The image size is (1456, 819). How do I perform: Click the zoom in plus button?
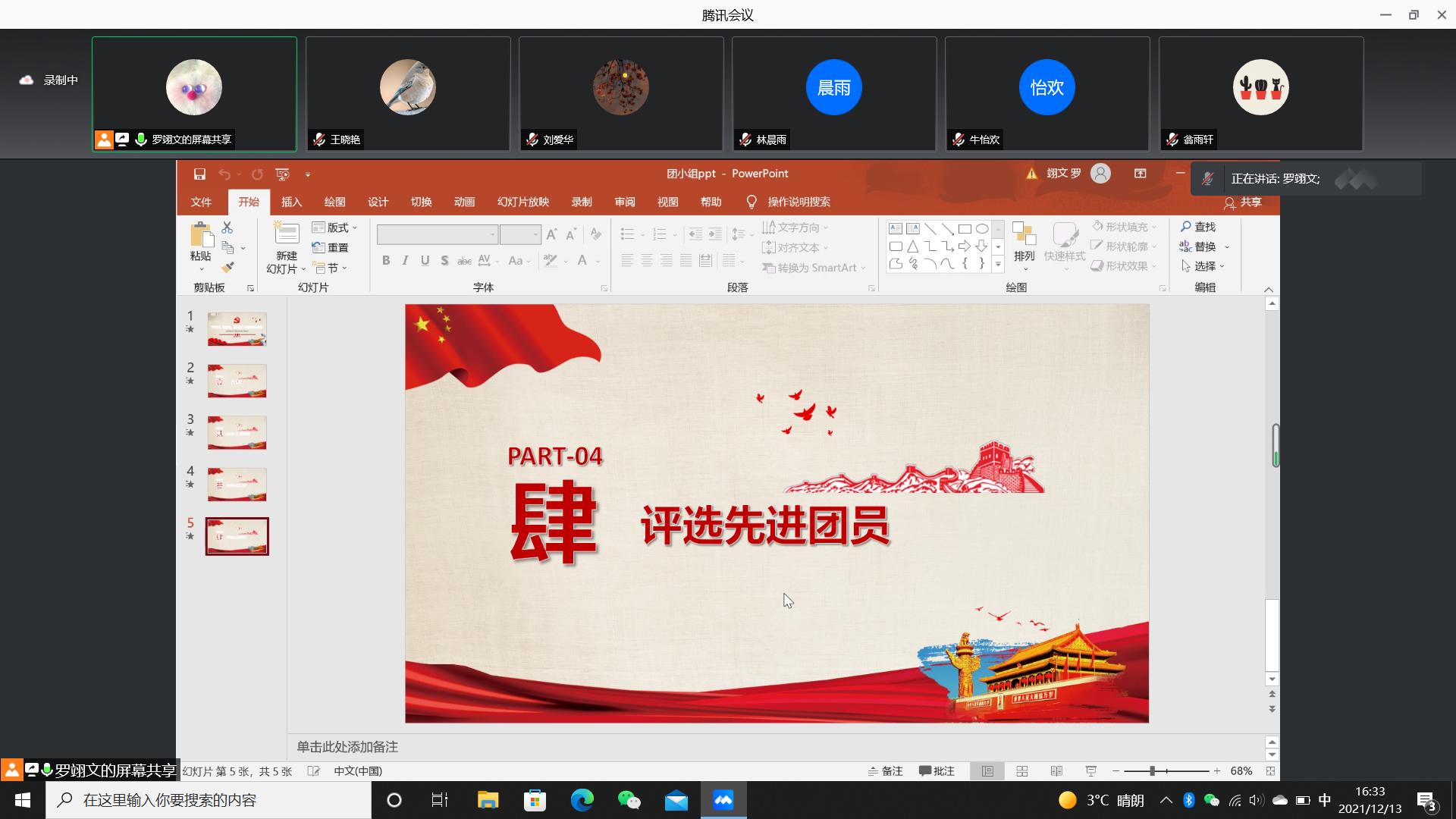1217,771
